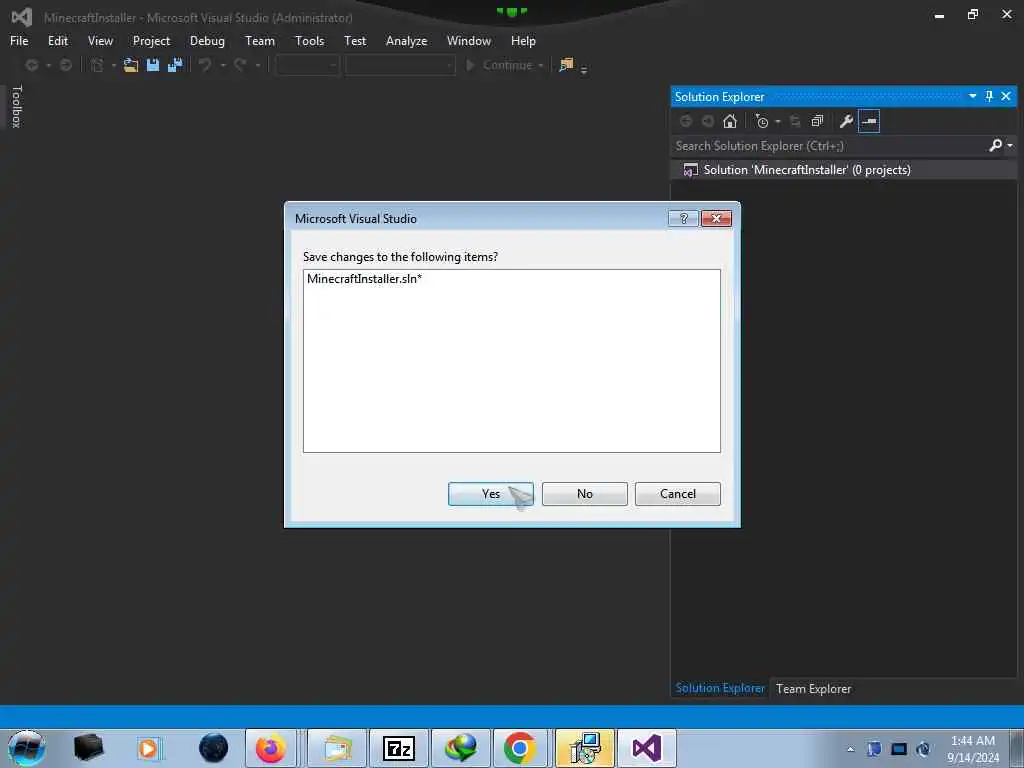1024x768 pixels.
Task: Expand the Continue button dropdown arrow
Action: (x=541, y=65)
